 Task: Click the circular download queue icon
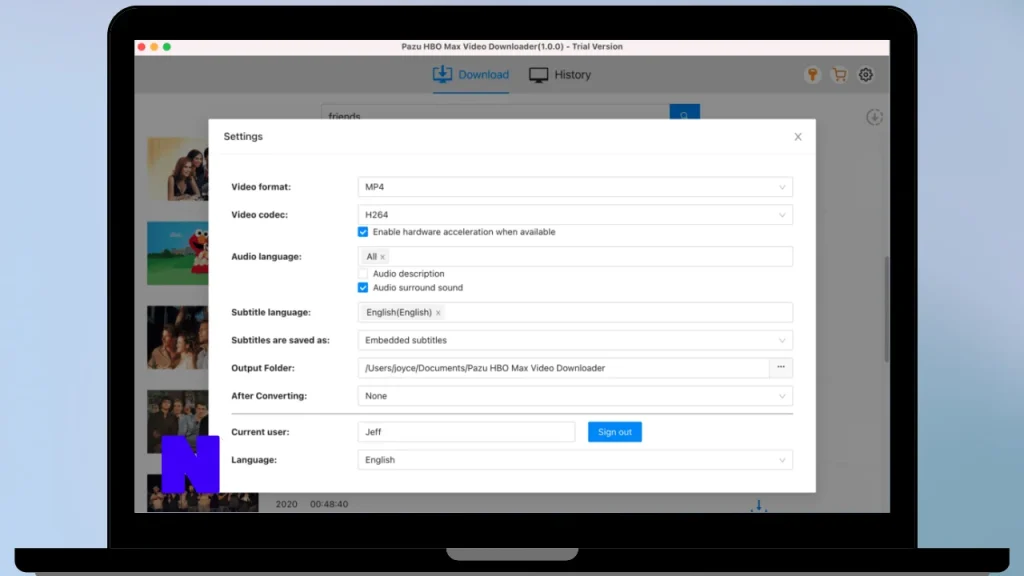[x=874, y=117]
